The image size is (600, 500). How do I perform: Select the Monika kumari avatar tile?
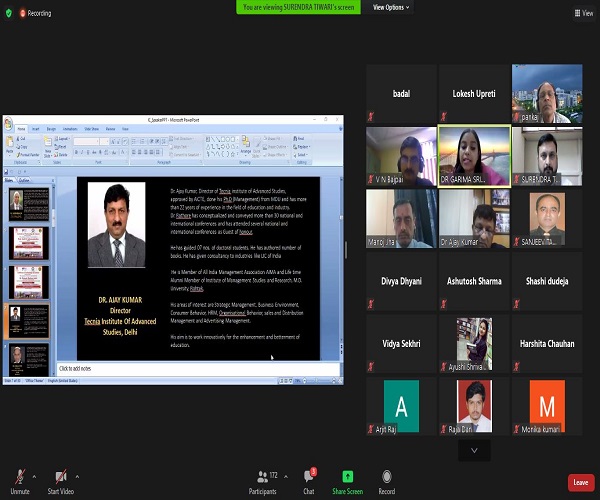(547, 406)
